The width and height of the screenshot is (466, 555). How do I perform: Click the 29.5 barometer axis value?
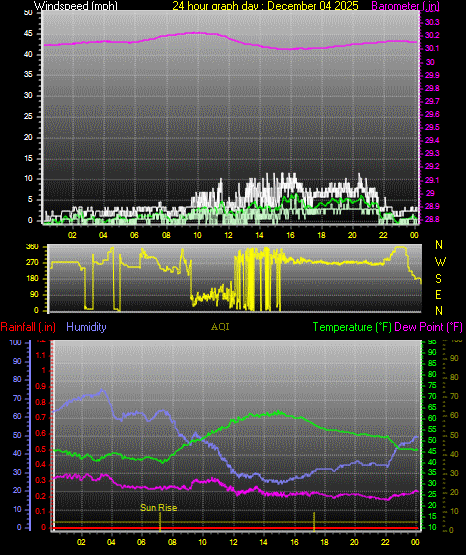click(432, 127)
